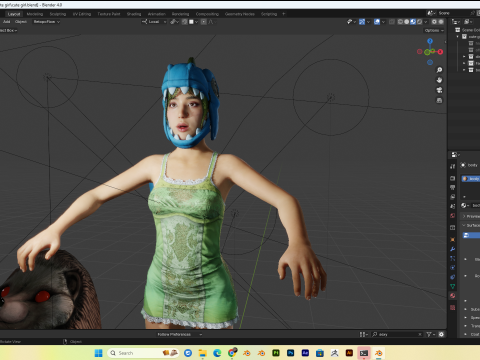Toggle the camera view icon

(x=439, y=90)
